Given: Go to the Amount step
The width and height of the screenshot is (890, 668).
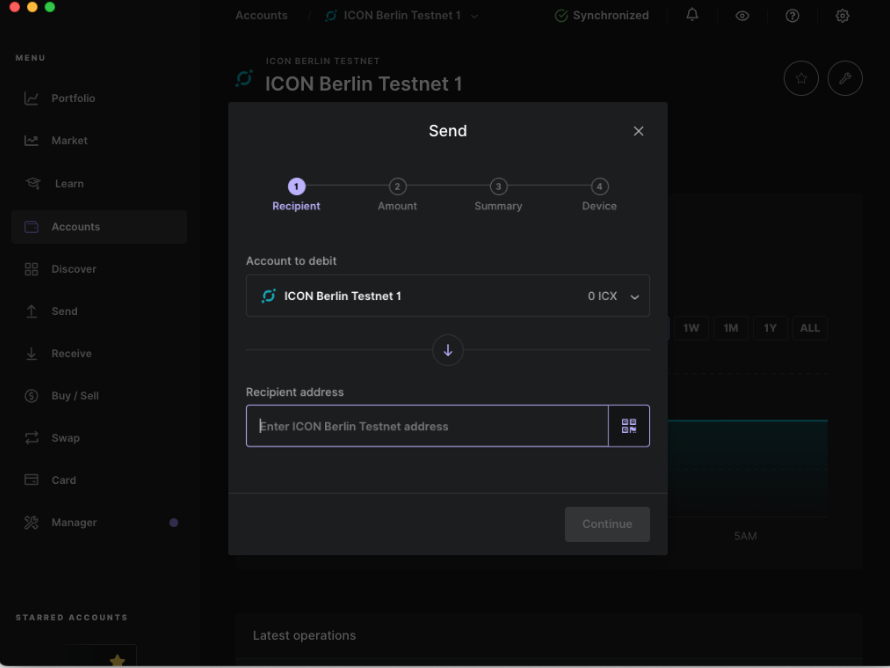Looking at the screenshot, I should coord(397,187).
